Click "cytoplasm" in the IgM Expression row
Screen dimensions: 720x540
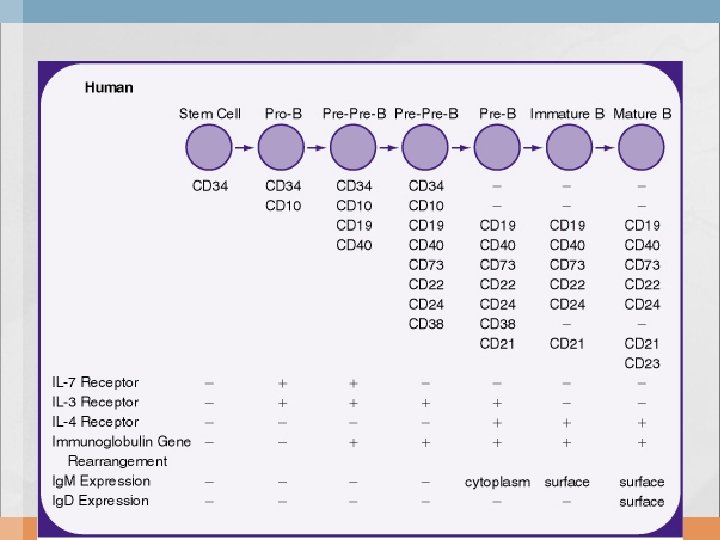[x=497, y=482]
